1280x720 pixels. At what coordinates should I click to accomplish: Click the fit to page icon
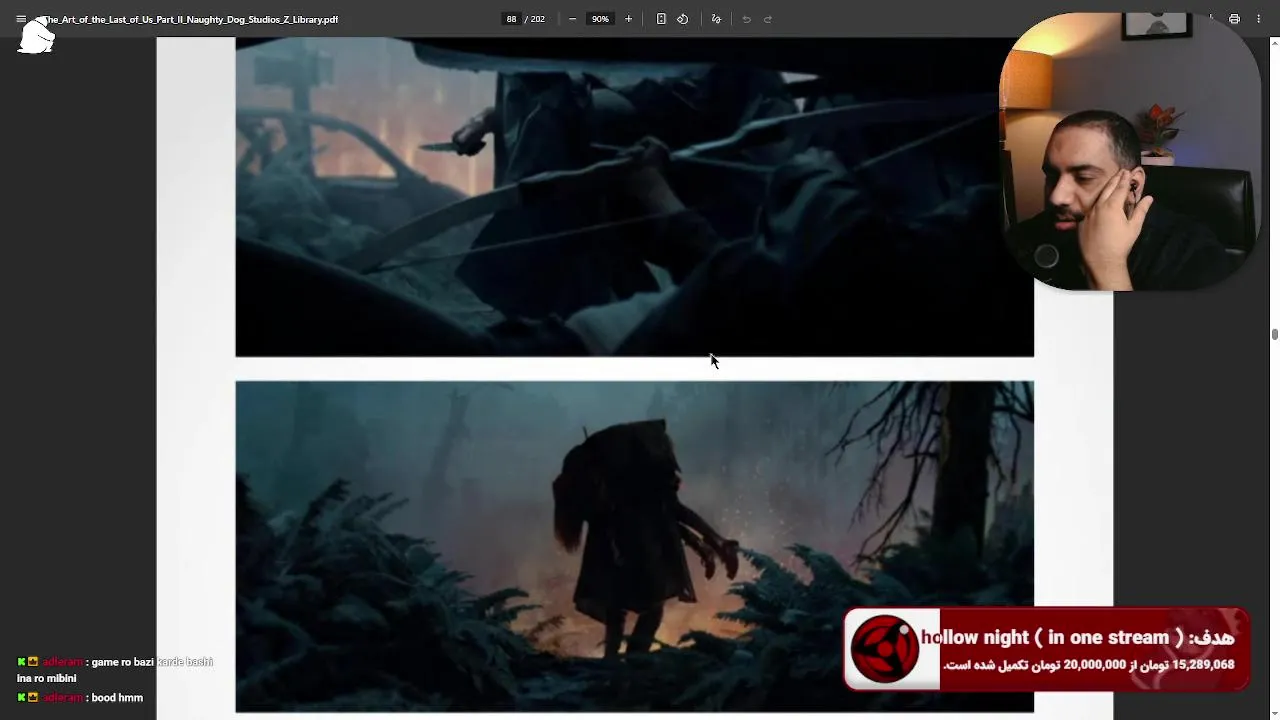[661, 19]
